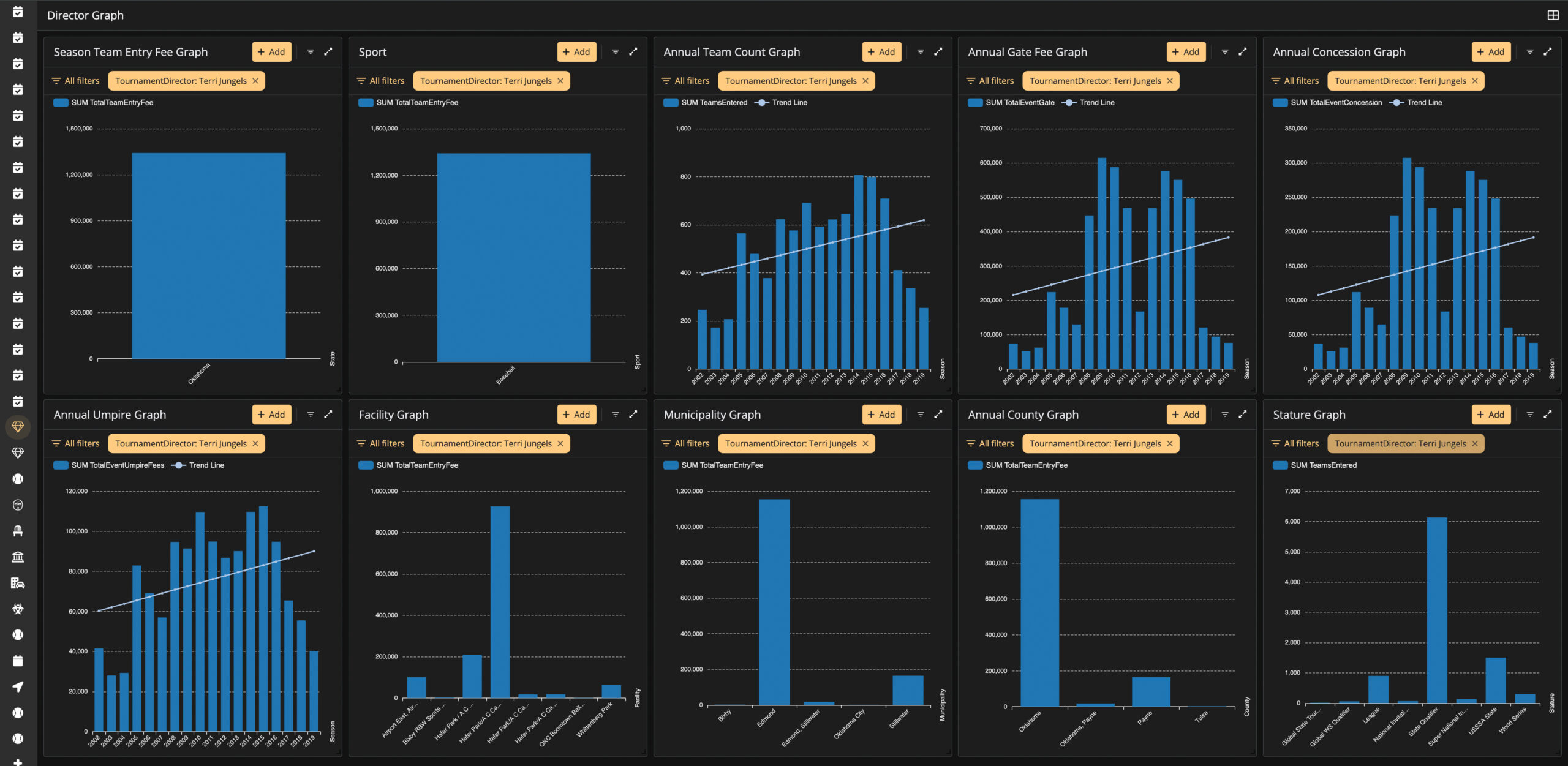This screenshot has height=766, width=1568.
Task: Maximize the Facility Graph panel
Action: pos(633,415)
